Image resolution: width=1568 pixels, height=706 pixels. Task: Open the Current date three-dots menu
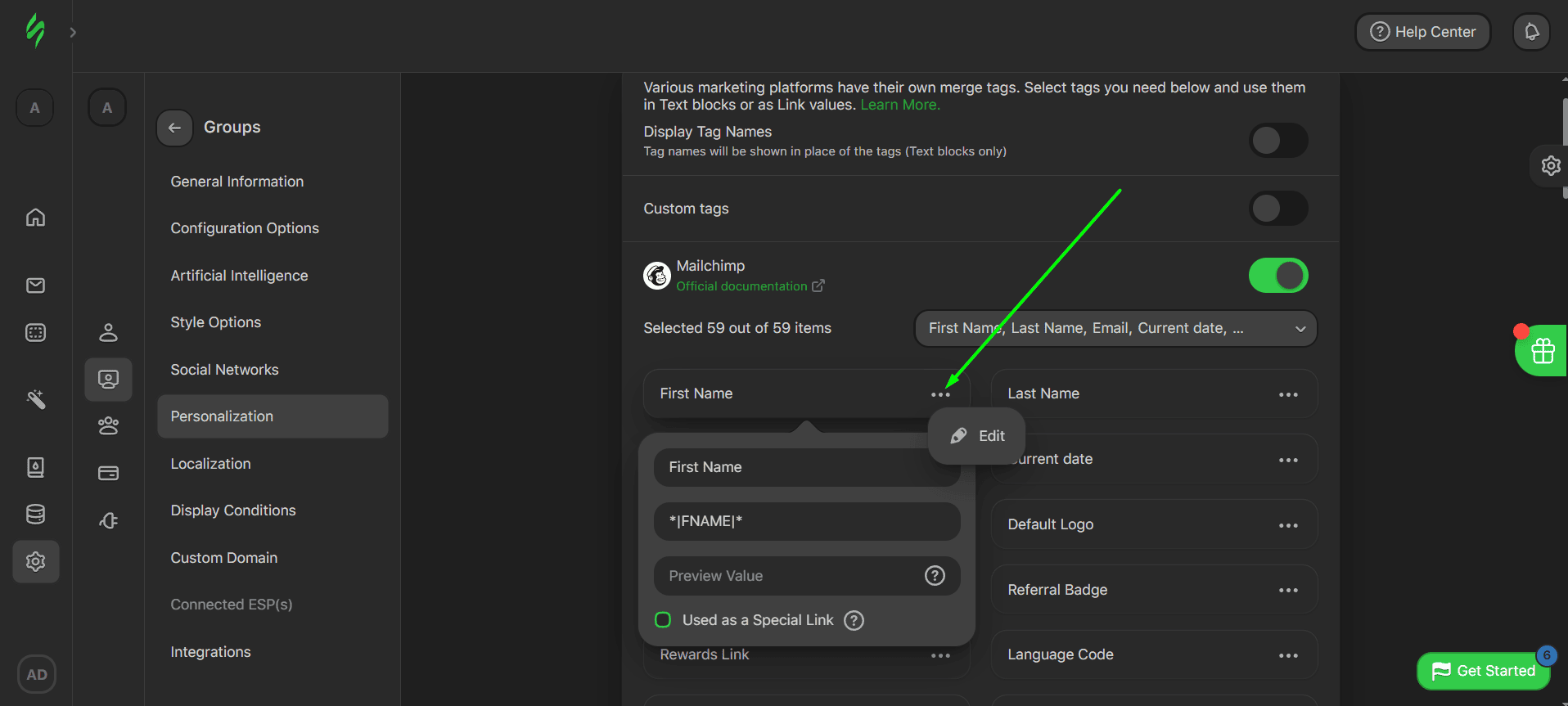(x=1288, y=460)
